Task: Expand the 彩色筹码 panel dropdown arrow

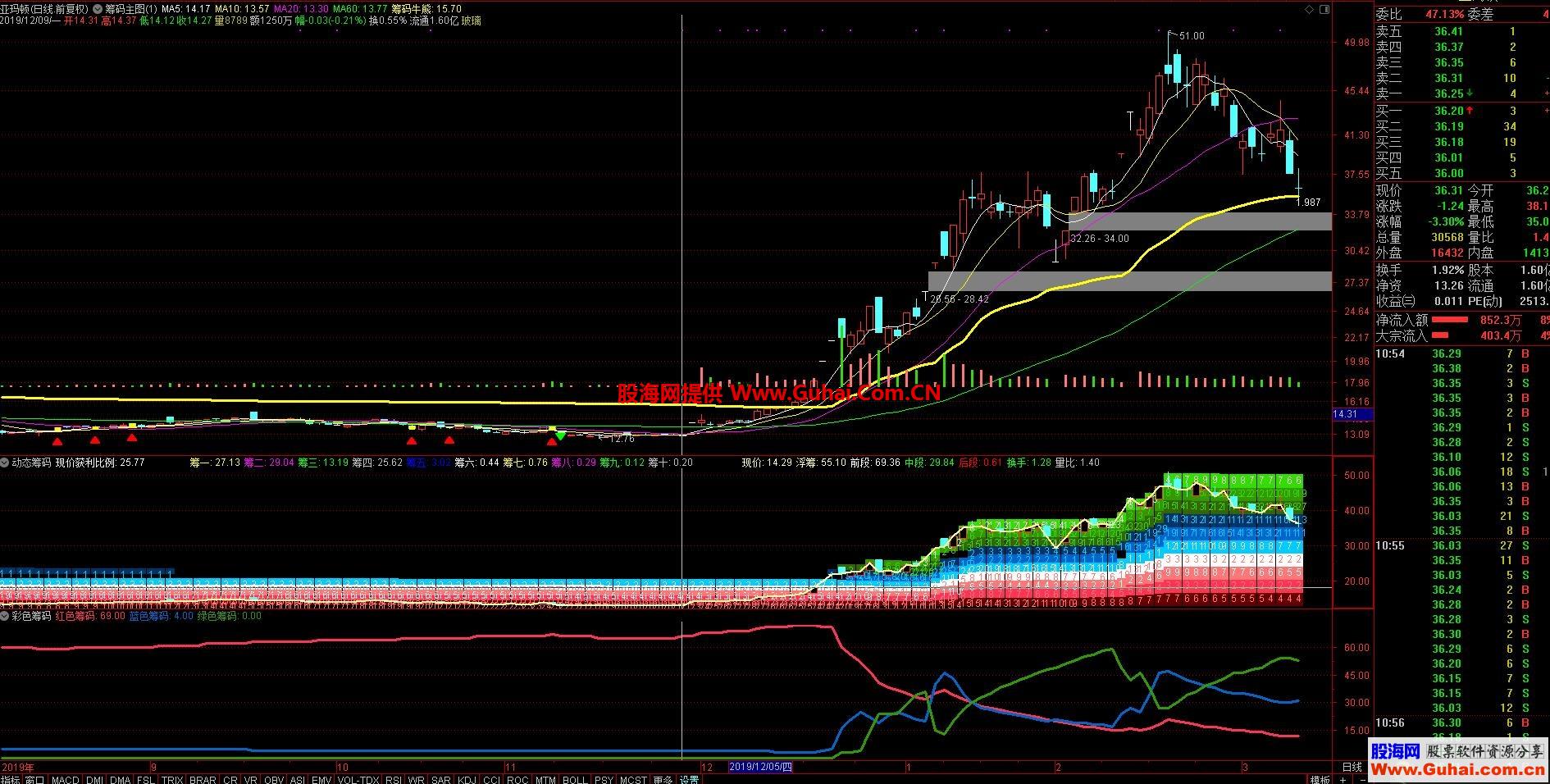Action: pyautogui.click(x=5, y=615)
